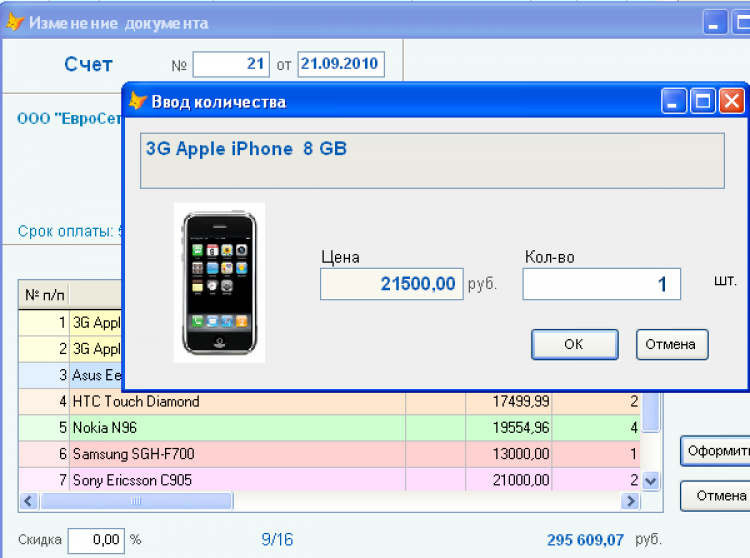Click the Счет document heading
750x558 pixels.
click(88, 64)
